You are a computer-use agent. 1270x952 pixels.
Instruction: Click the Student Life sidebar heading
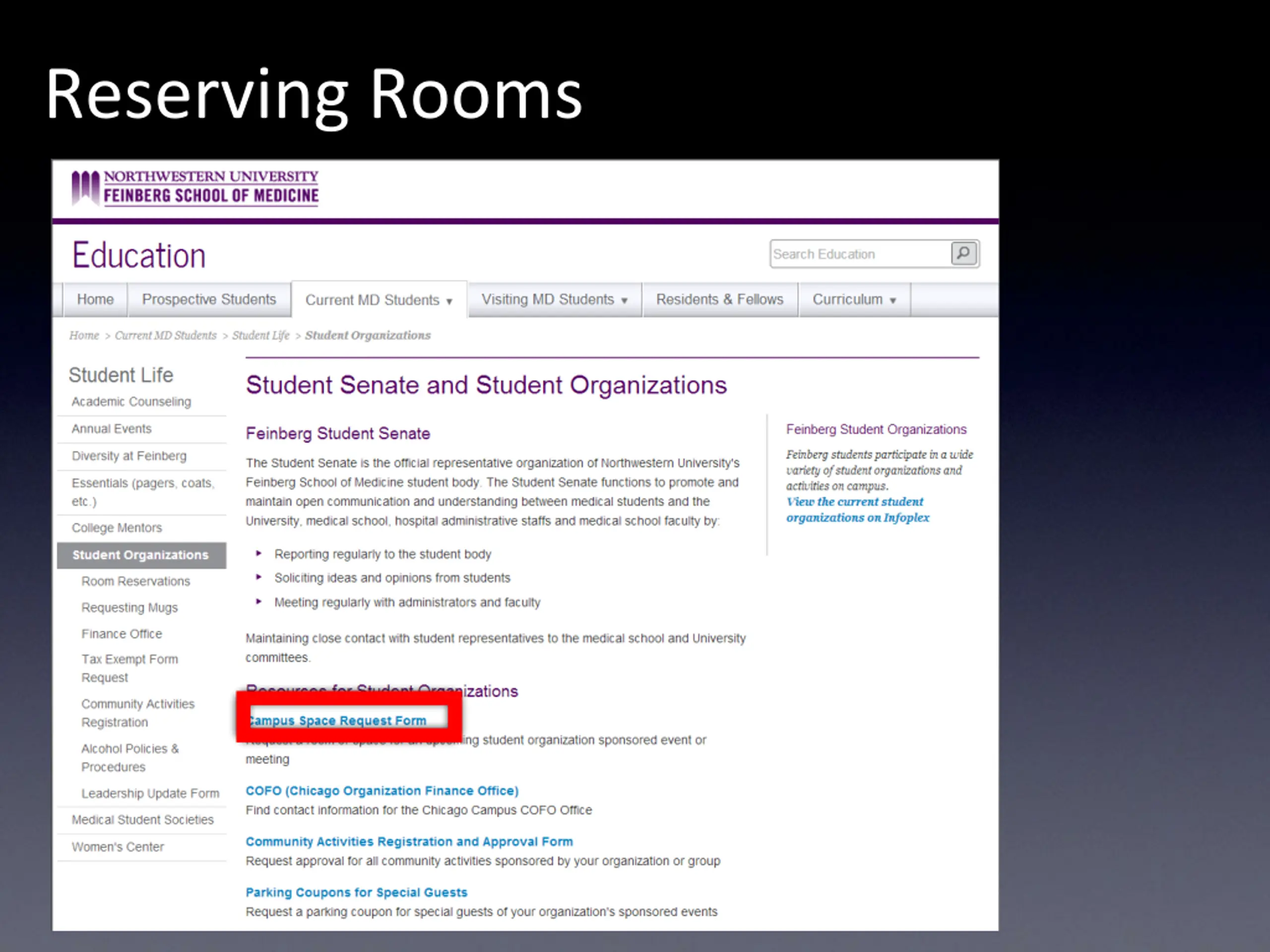[x=121, y=375]
